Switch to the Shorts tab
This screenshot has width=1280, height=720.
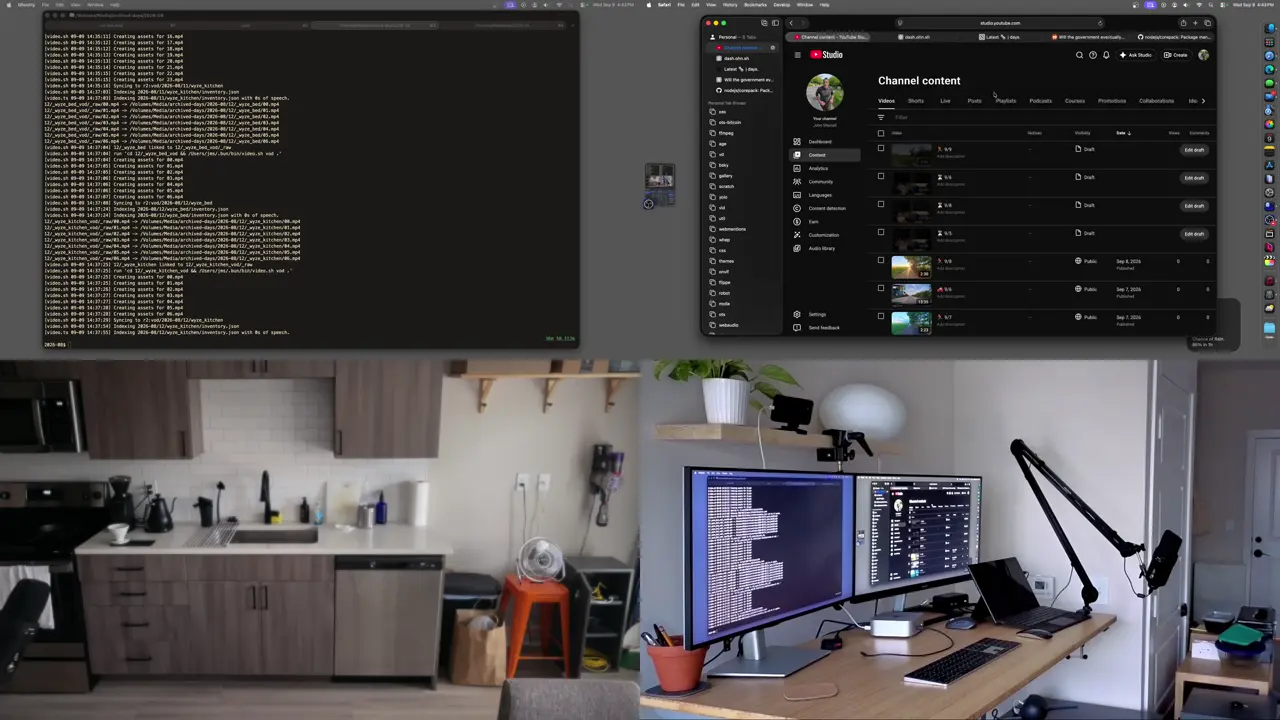[915, 101]
